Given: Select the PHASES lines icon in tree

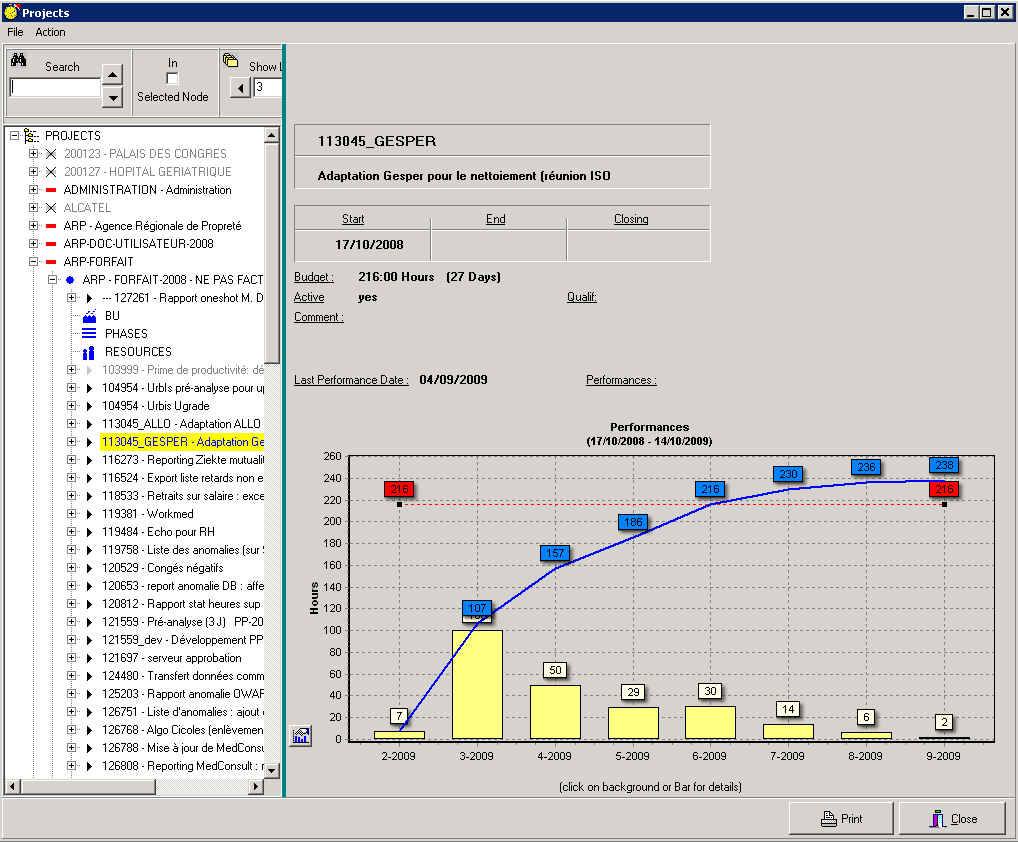Looking at the screenshot, I should pyautogui.click(x=89, y=334).
